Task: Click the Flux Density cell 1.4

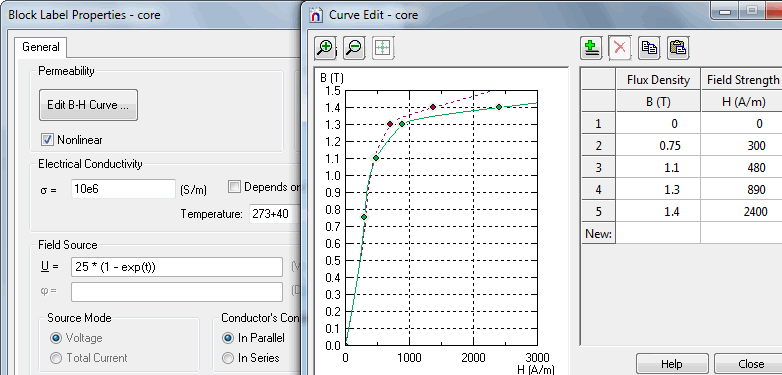Action: click(x=658, y=211)
